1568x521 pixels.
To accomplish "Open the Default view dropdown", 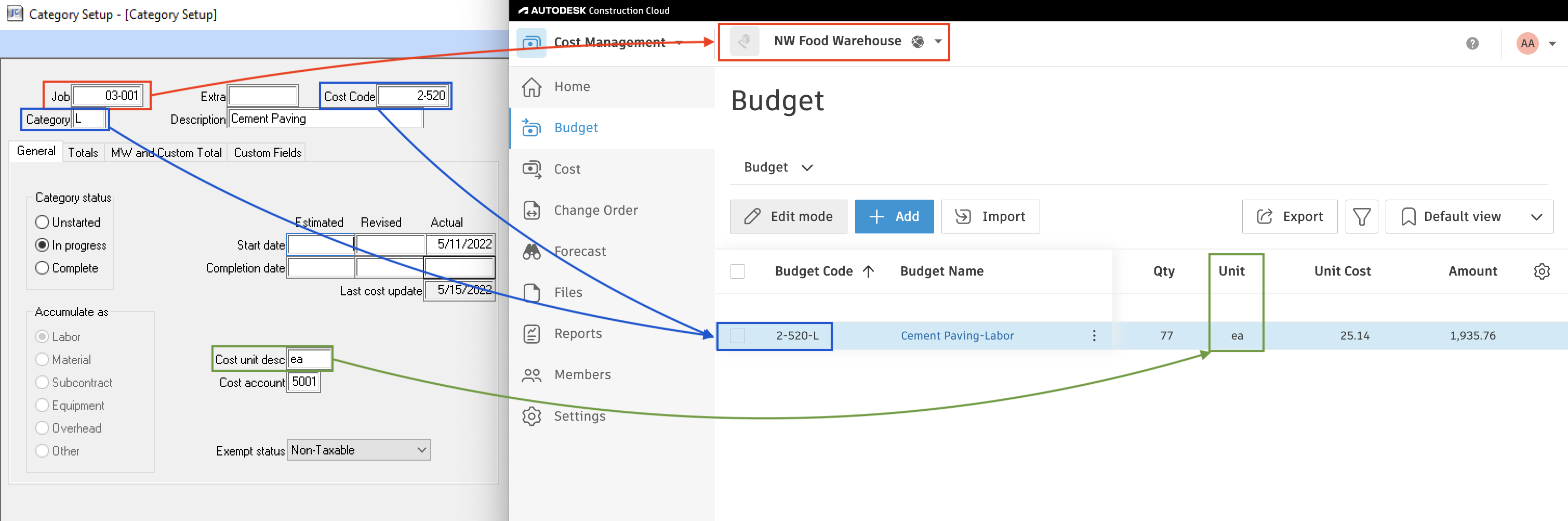I will point(1469,216).
